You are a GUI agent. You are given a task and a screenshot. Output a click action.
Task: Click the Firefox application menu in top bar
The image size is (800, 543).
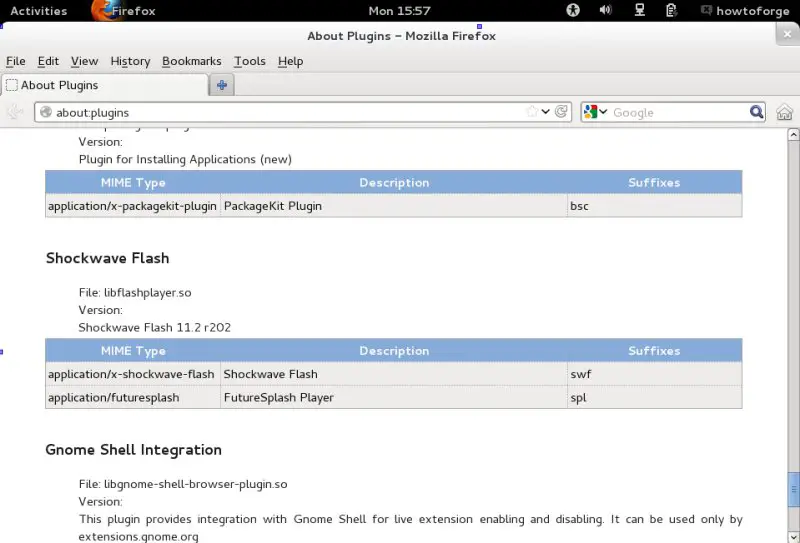(123, 11)
